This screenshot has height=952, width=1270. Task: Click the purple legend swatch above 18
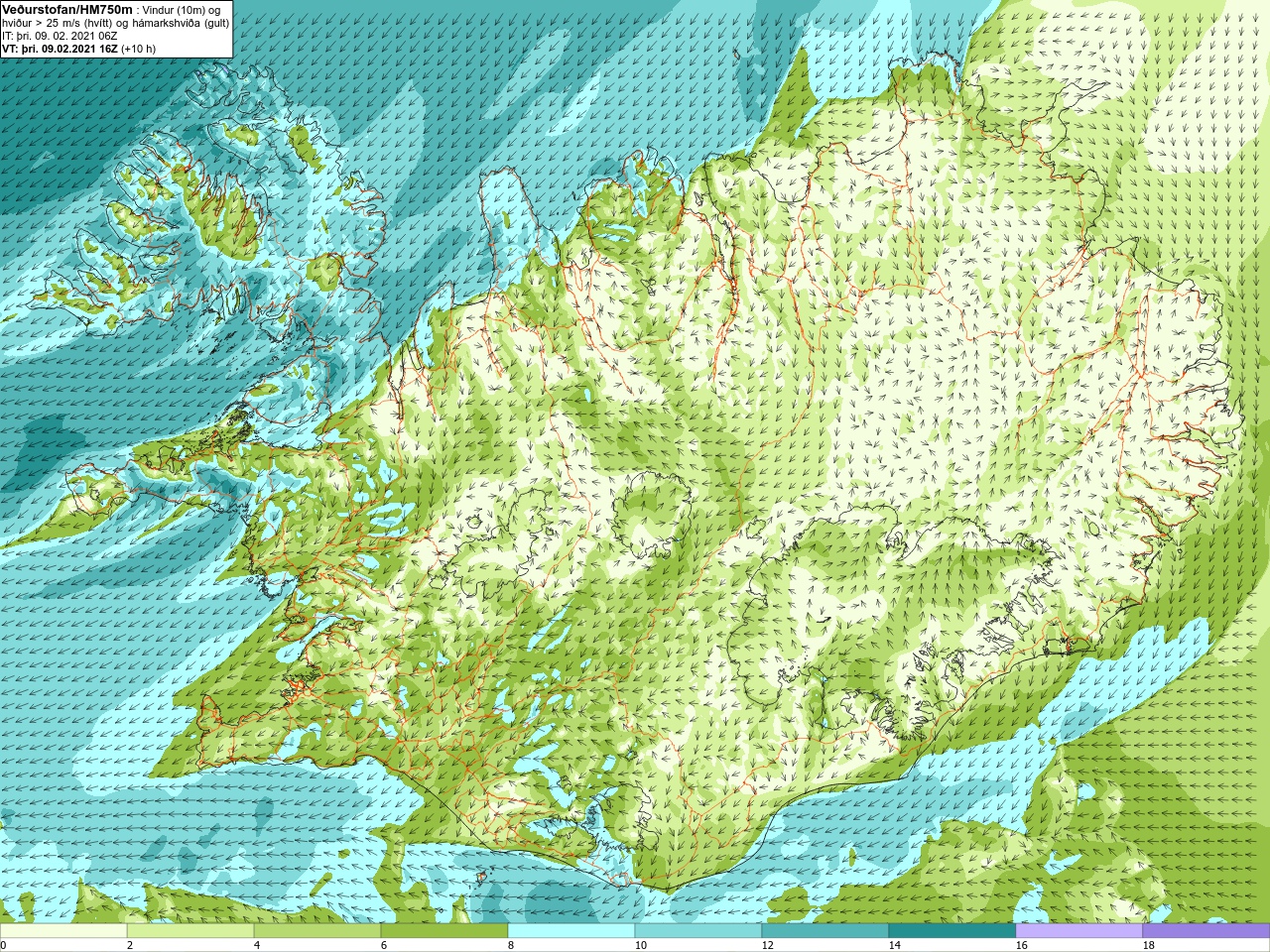click(1206, 931)
